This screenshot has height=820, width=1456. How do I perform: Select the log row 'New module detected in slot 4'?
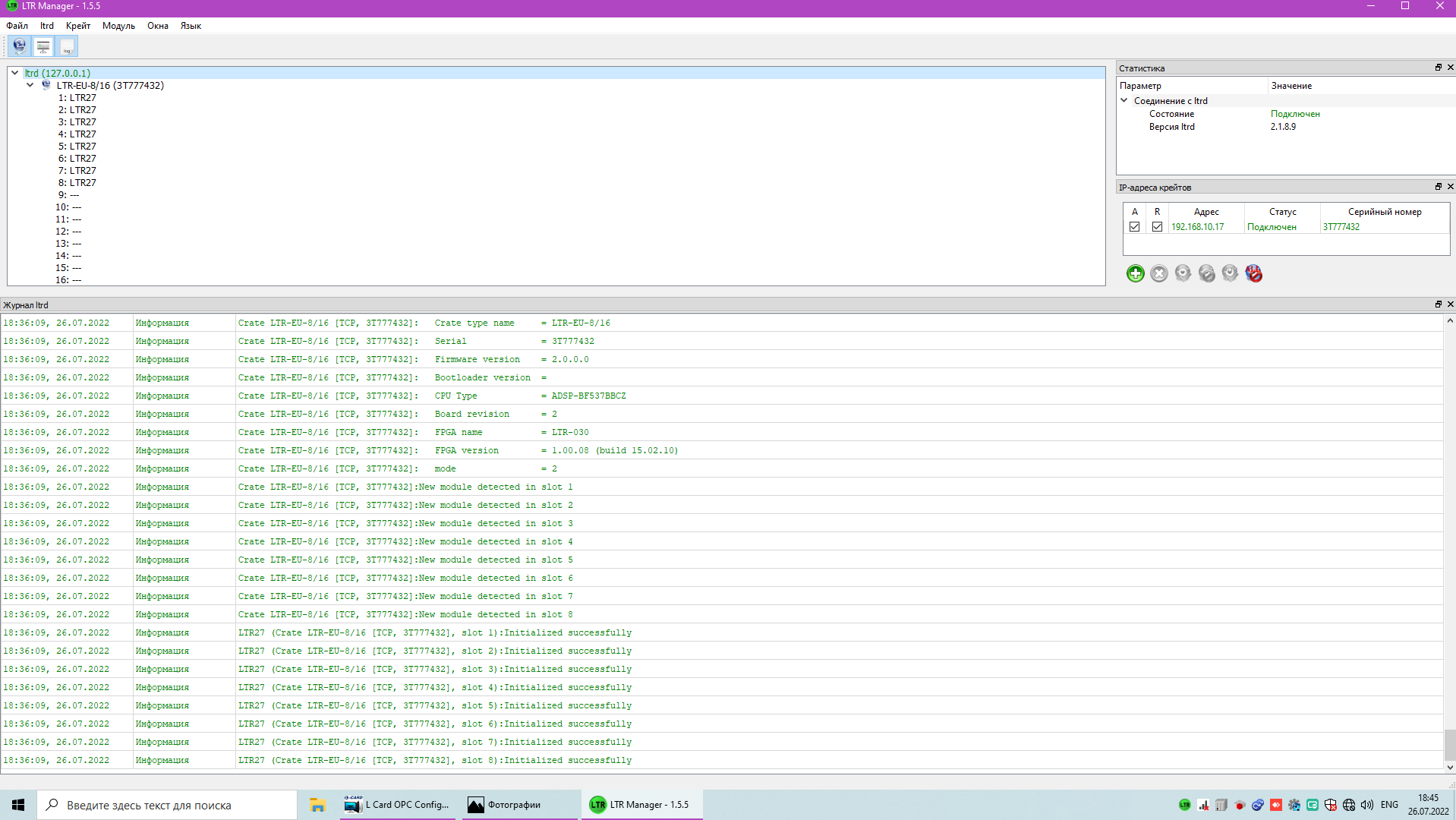(x=721, y=541)
